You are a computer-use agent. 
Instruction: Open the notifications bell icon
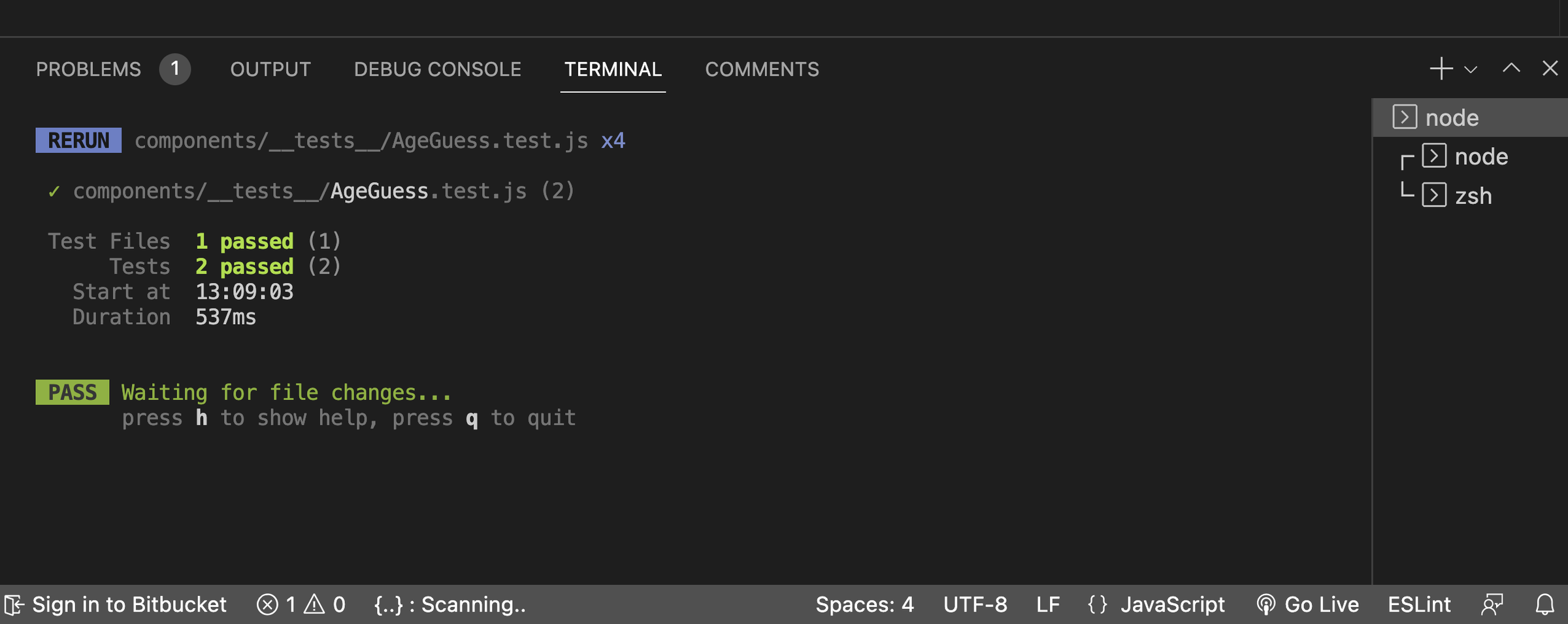(x=1544, y=604)
